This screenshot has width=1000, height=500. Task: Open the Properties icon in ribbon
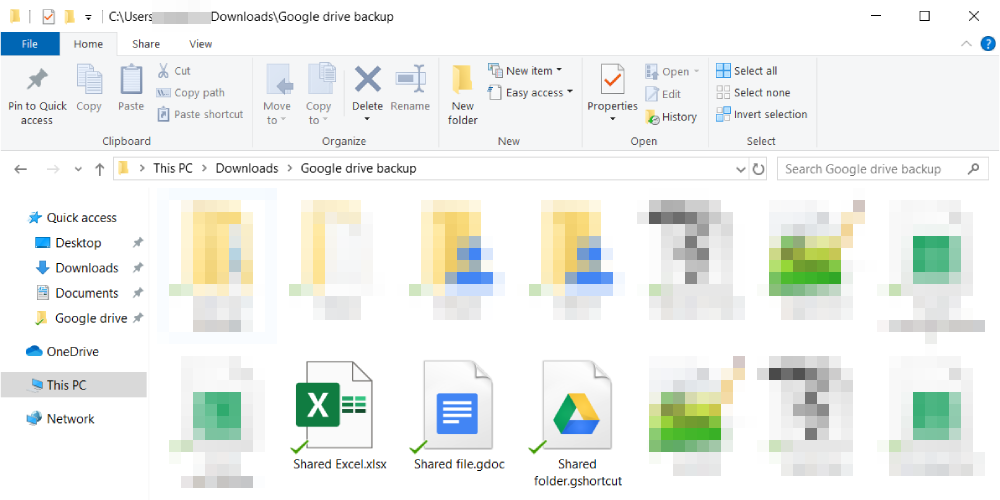point(612,80)
